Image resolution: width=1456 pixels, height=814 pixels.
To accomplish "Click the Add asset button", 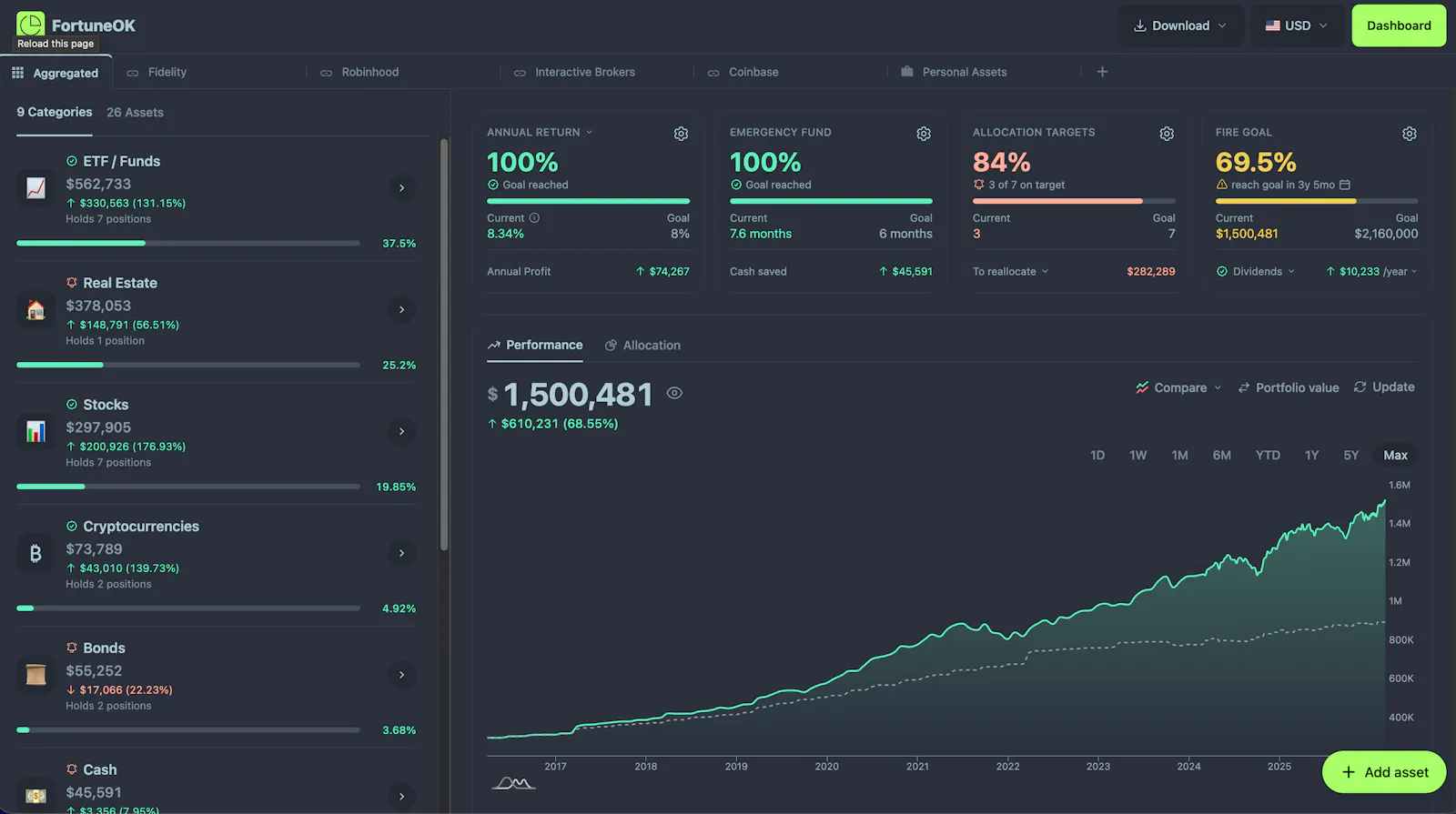I will click(1384, 772).
